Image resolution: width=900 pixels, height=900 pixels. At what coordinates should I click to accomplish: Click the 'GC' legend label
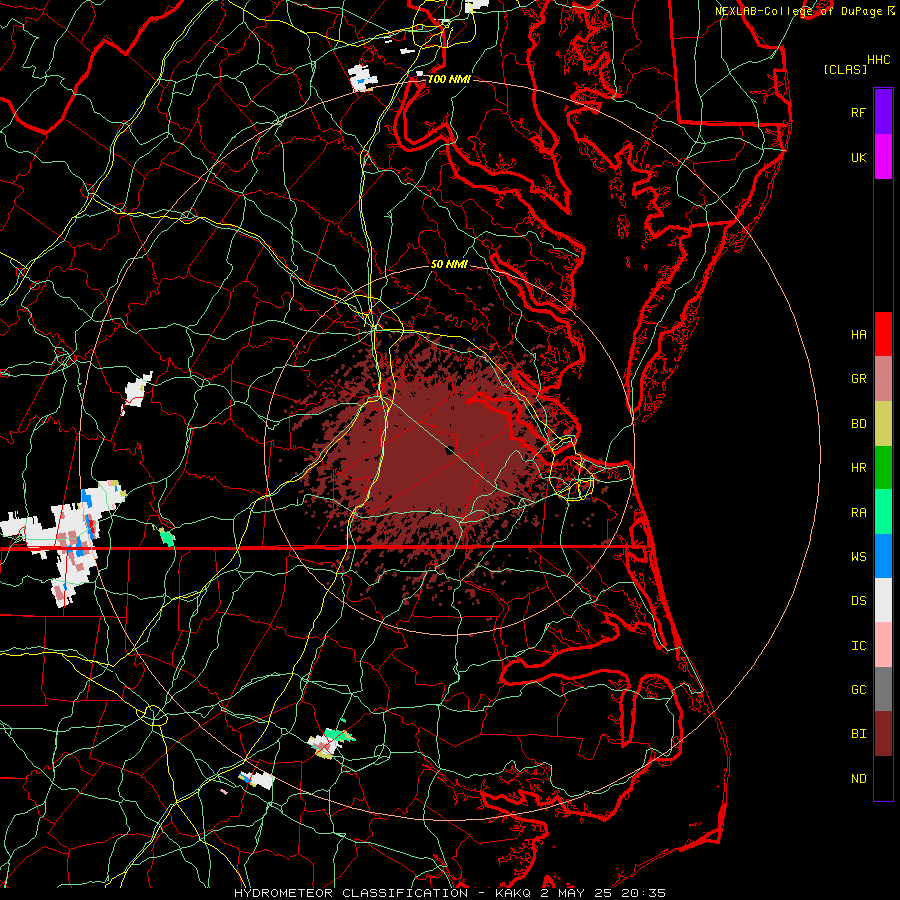point(858,690)
